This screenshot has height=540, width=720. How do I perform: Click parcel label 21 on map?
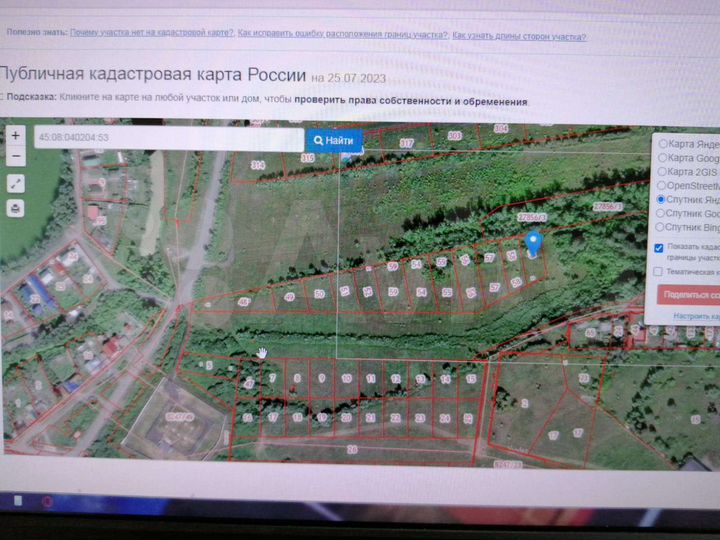(371, 418)
